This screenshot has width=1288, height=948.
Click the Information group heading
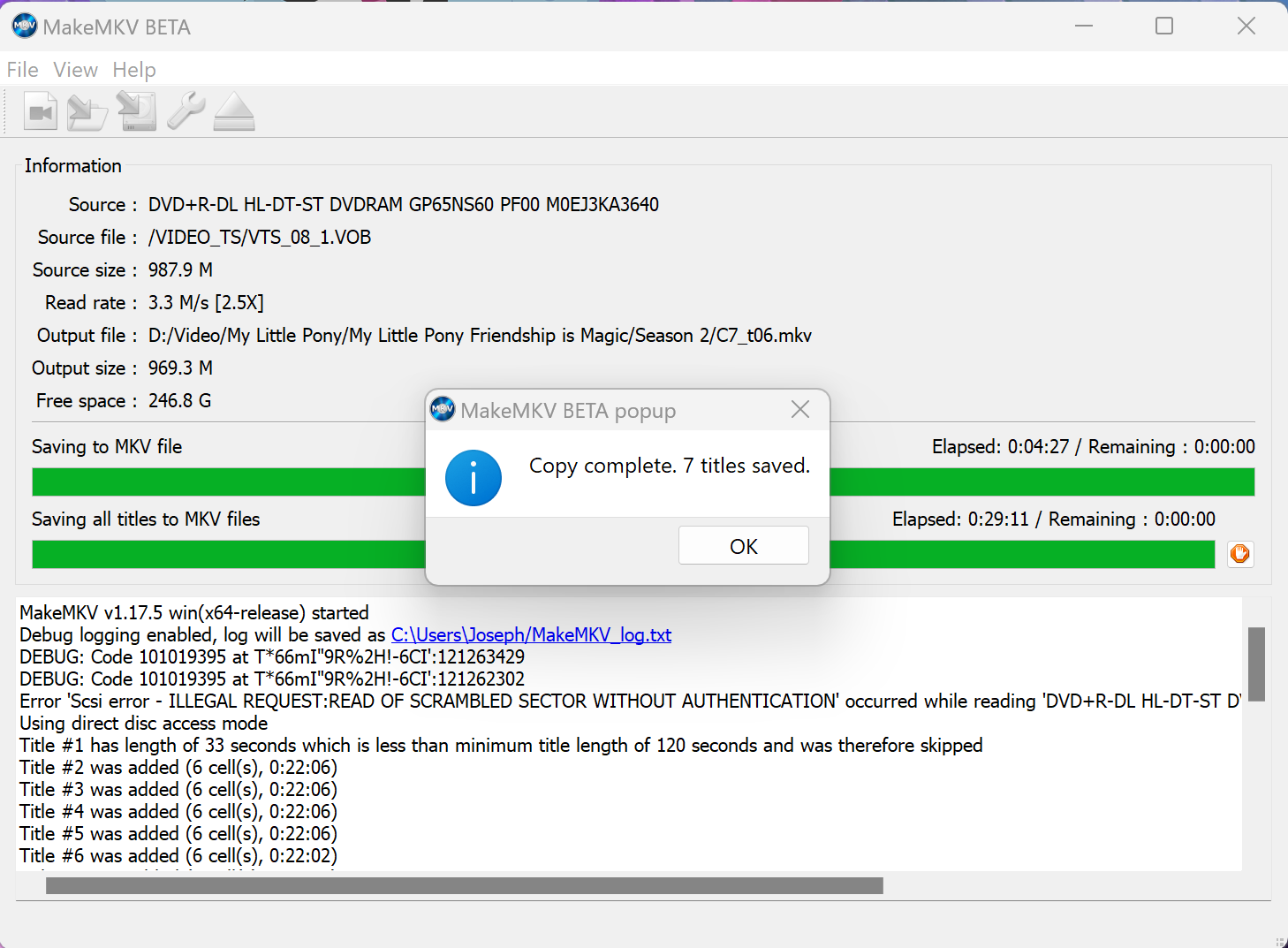tap(73, 166)
